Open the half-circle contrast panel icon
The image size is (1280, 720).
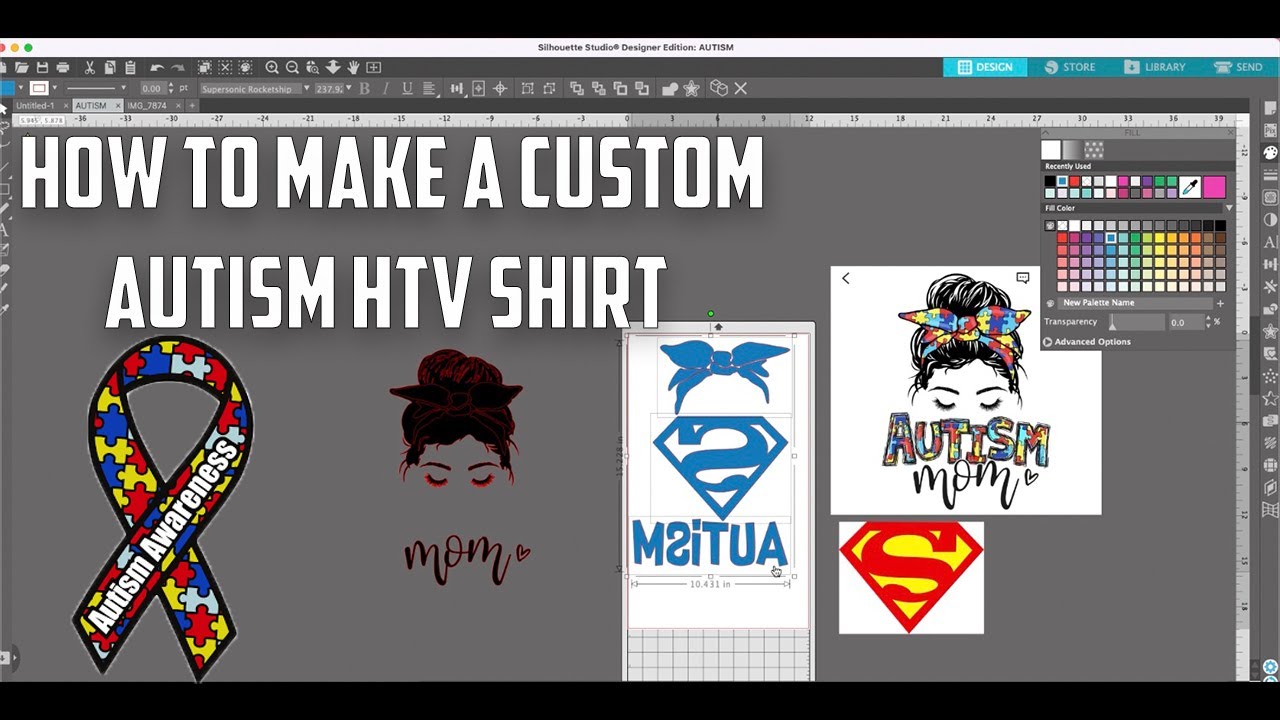click(1270, 220)
